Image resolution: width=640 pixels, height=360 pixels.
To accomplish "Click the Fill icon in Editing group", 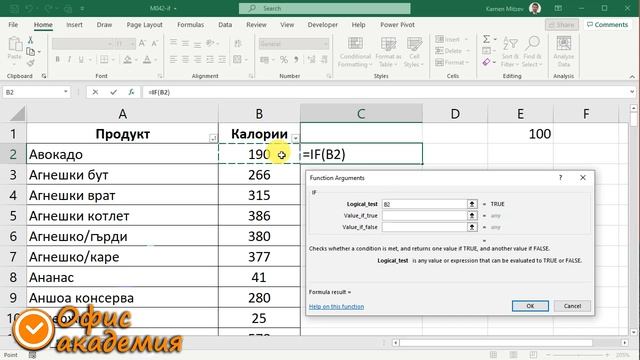I will point(486,51).
